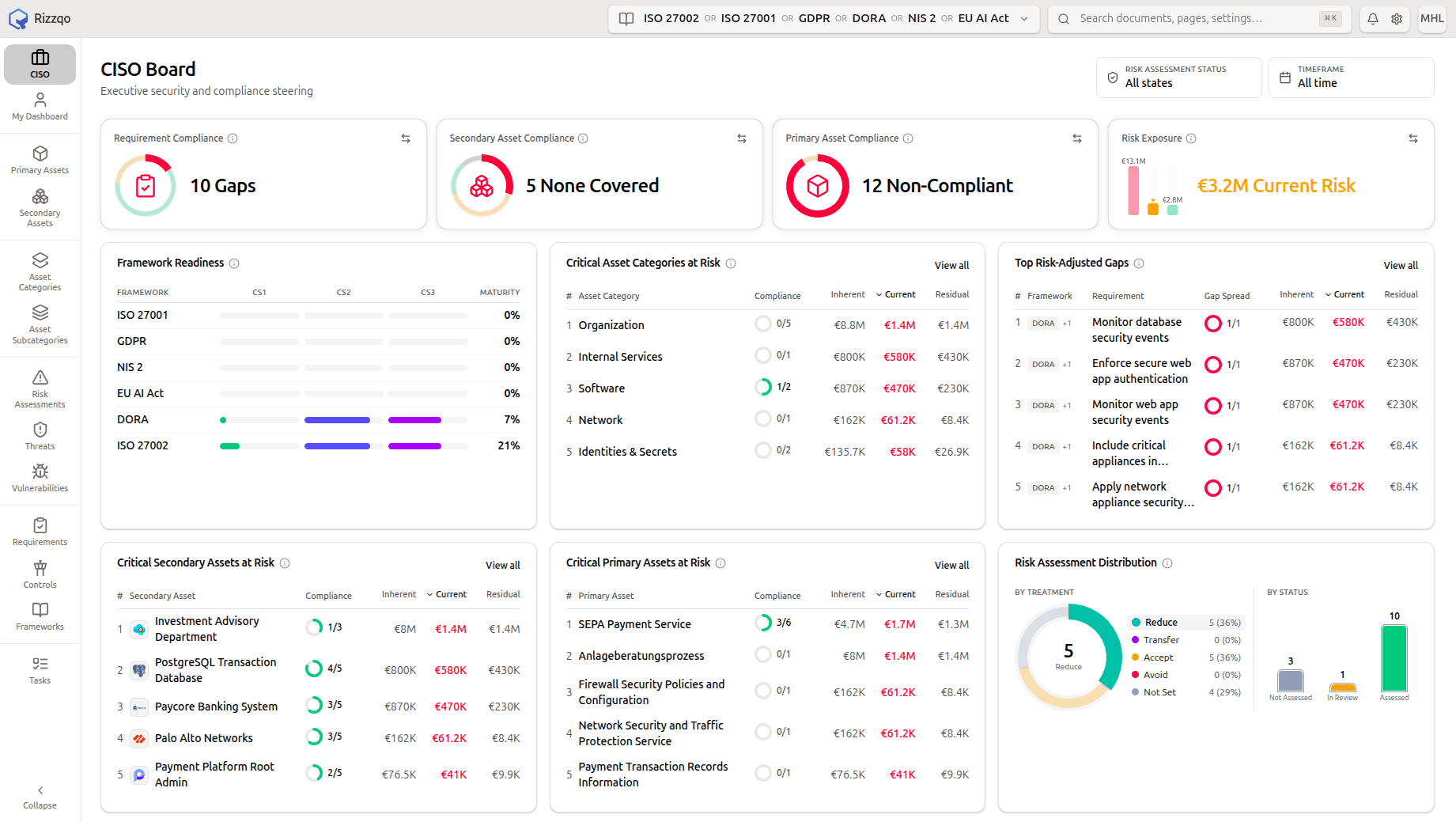Image resolution: width=1456 pixels, height=822 pixels.
Task: Open the Timeframe selector
Action: tap(1351, 77)
